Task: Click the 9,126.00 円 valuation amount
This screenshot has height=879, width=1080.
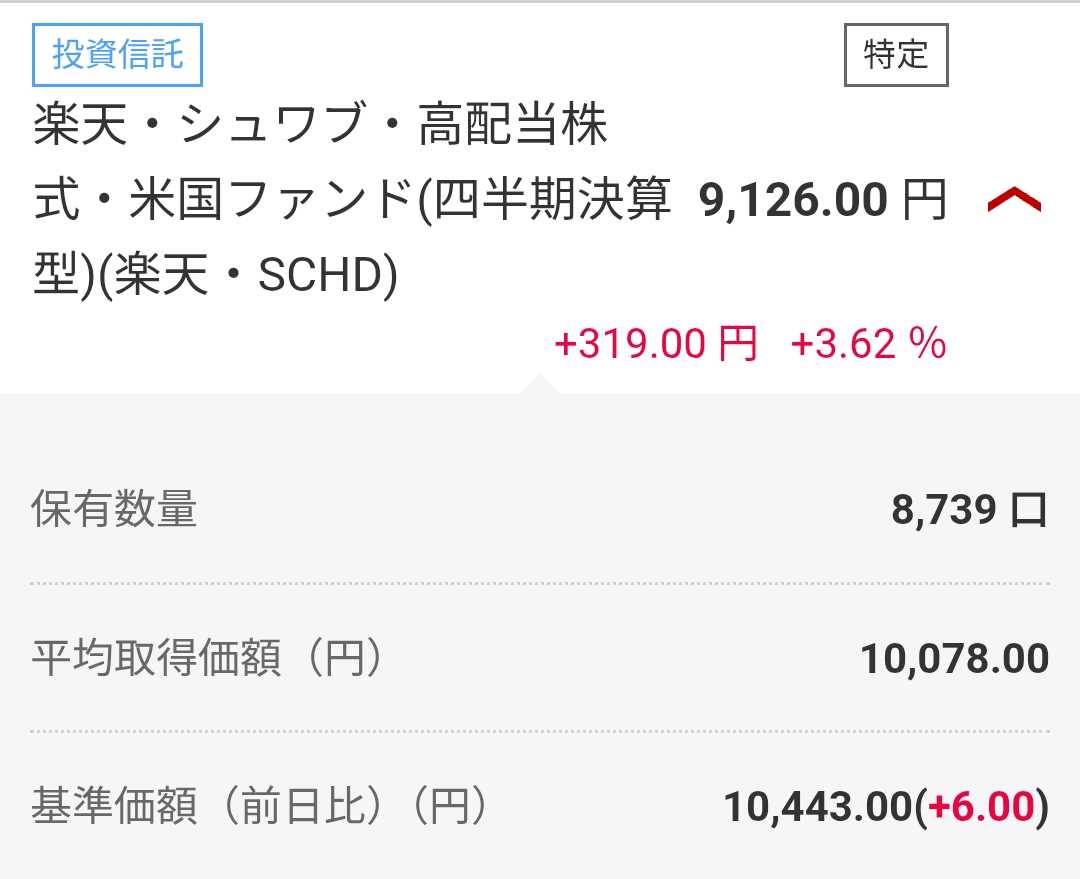Action: (x=822, y=202)
